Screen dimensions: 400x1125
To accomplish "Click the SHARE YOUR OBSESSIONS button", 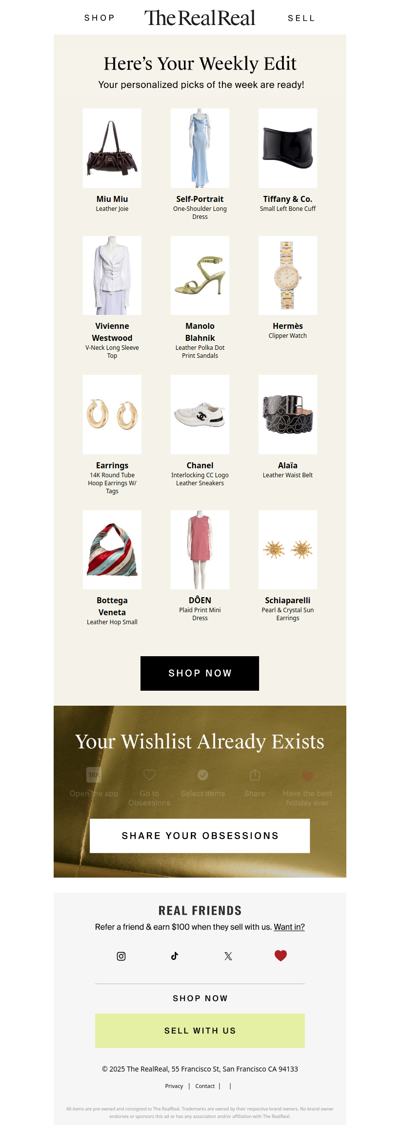I will pyautogui.click(x=200, y=836).
